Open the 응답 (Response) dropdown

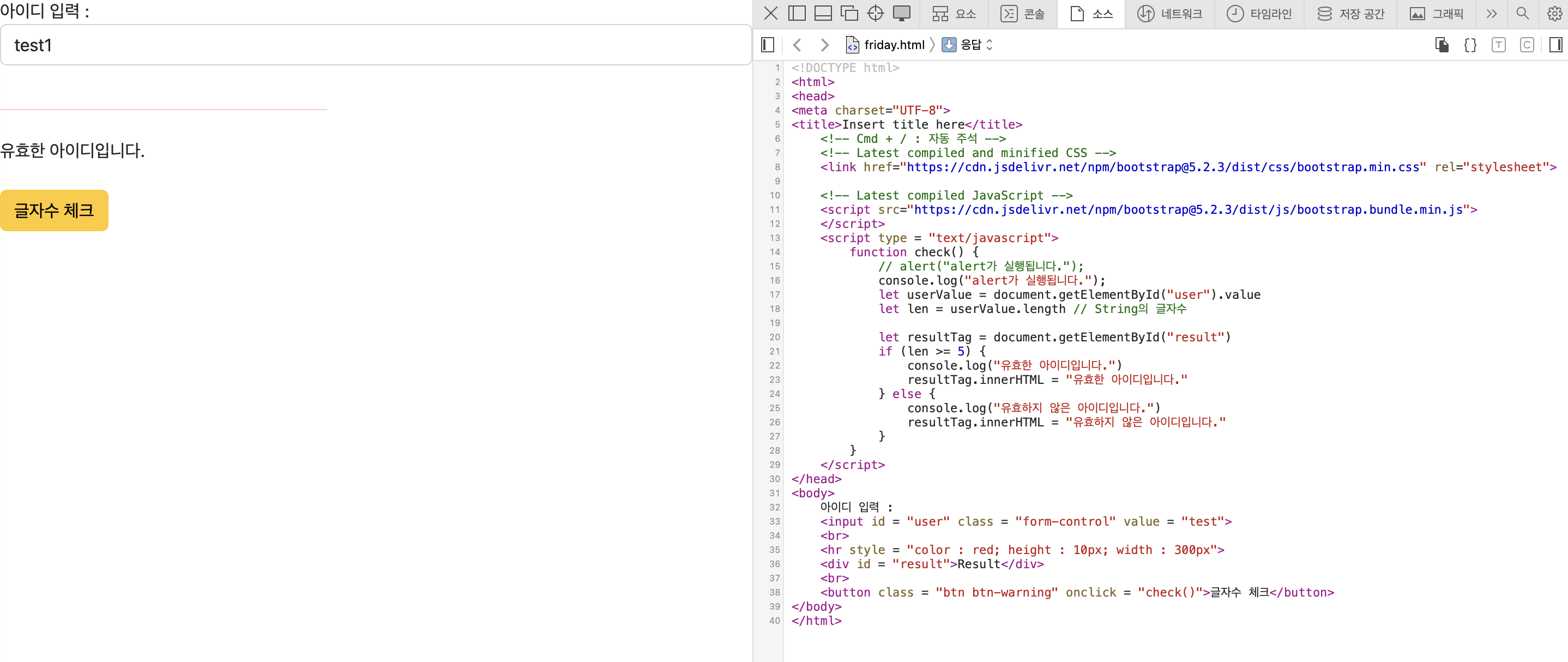coord(967,45)
